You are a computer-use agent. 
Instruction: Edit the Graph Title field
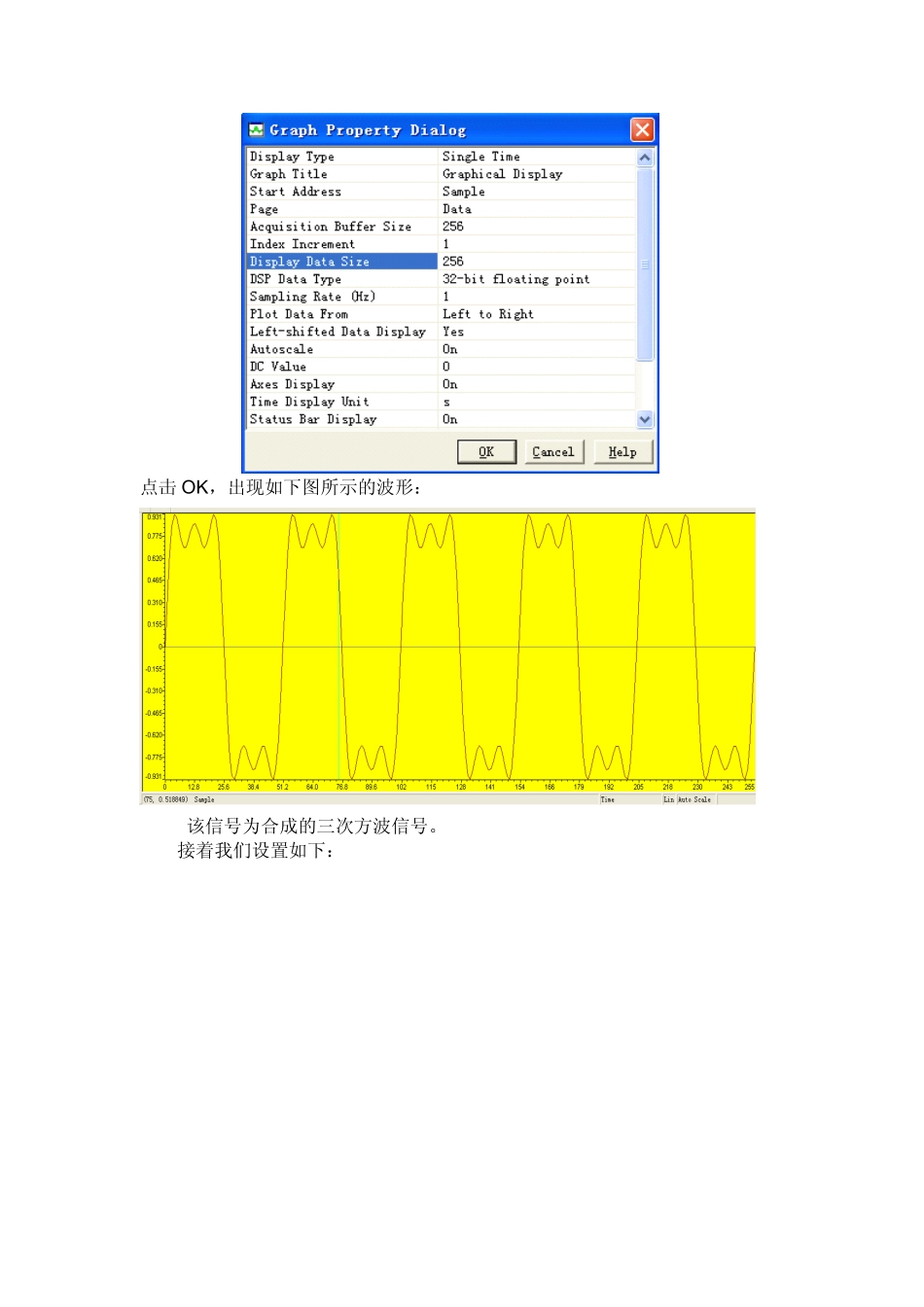point(502,173)
